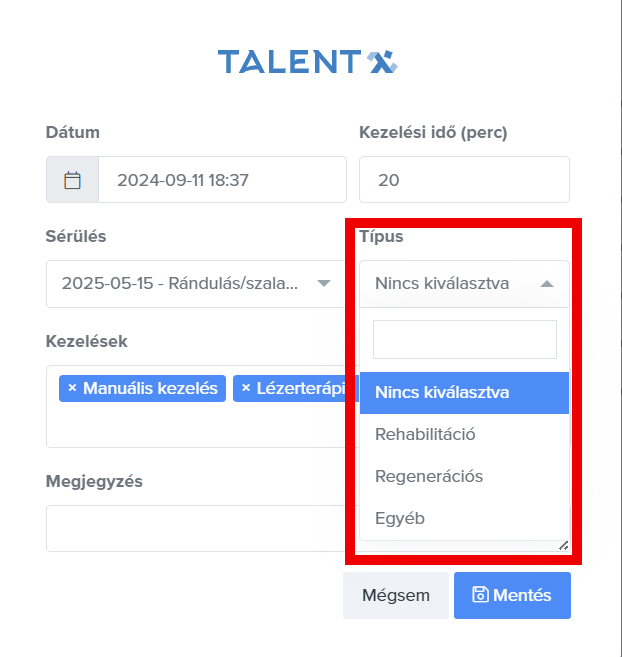Focus the Kezelési idő (perc) field
Viewport: 622px width, 657px height.
click(x=464, y=180)
